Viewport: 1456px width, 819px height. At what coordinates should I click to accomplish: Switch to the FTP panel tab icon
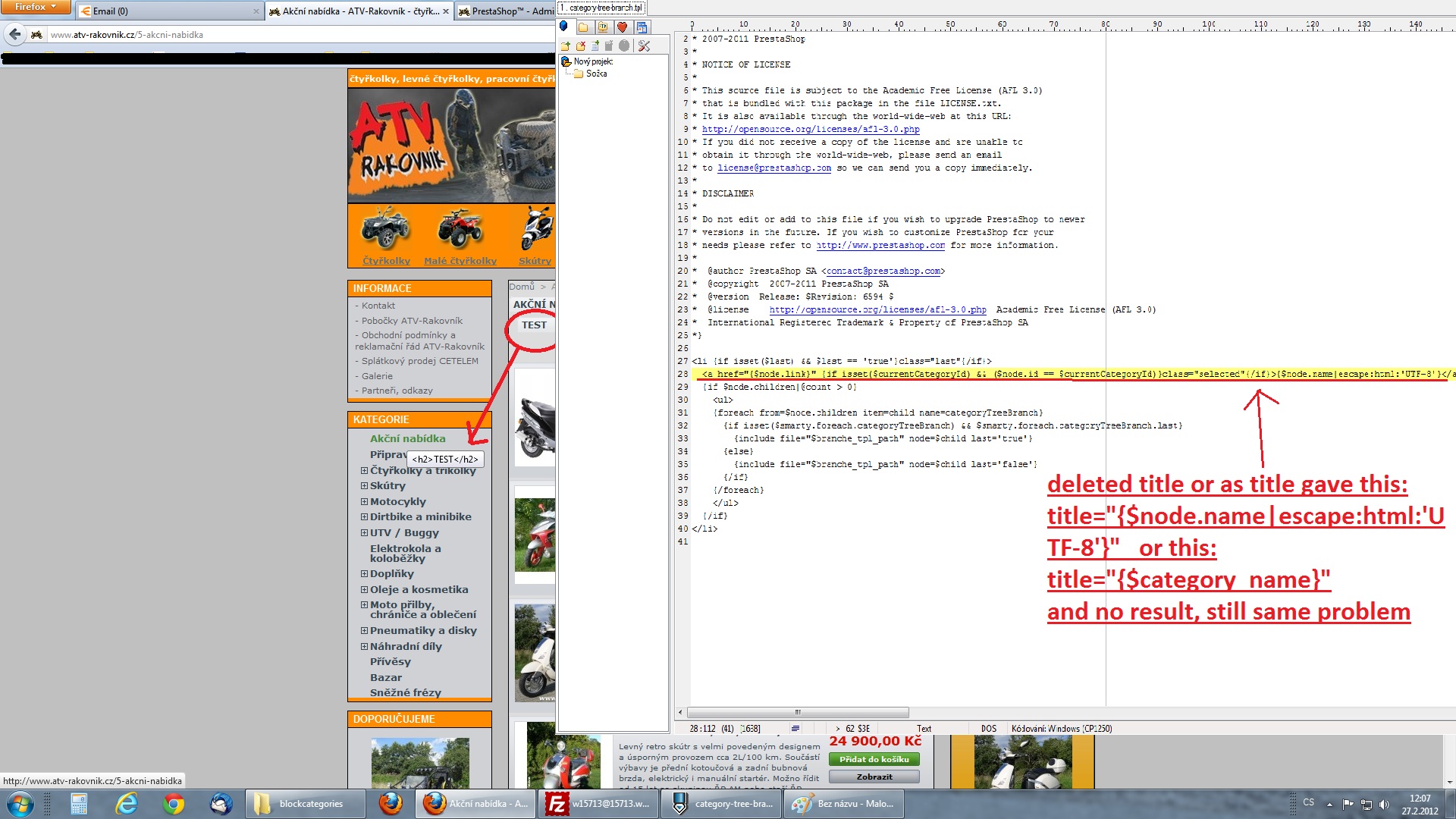pos(603,27)
